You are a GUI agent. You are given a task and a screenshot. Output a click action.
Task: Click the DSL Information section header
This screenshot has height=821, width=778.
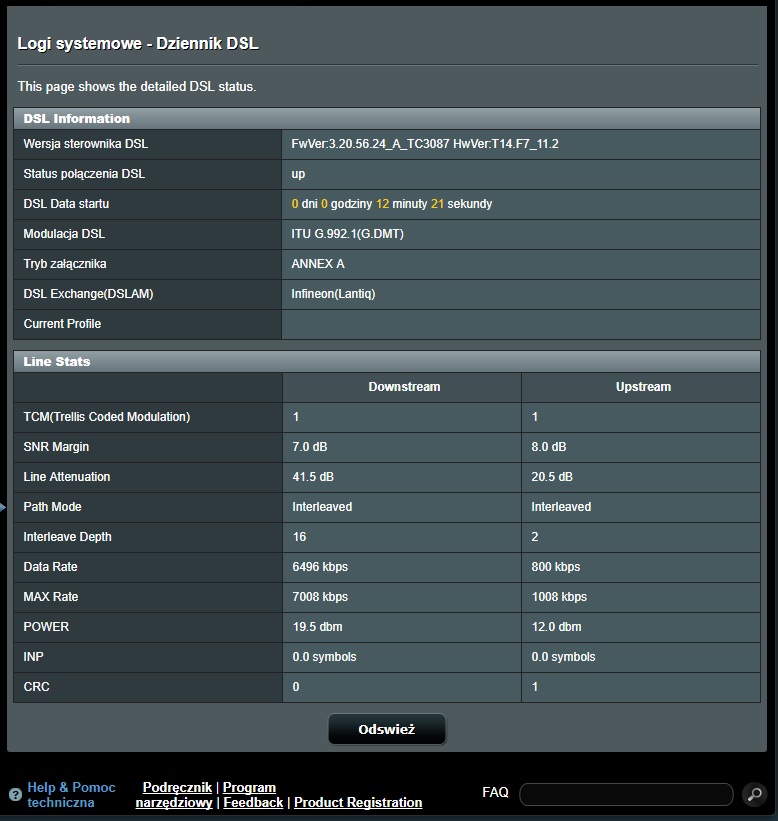77,119
